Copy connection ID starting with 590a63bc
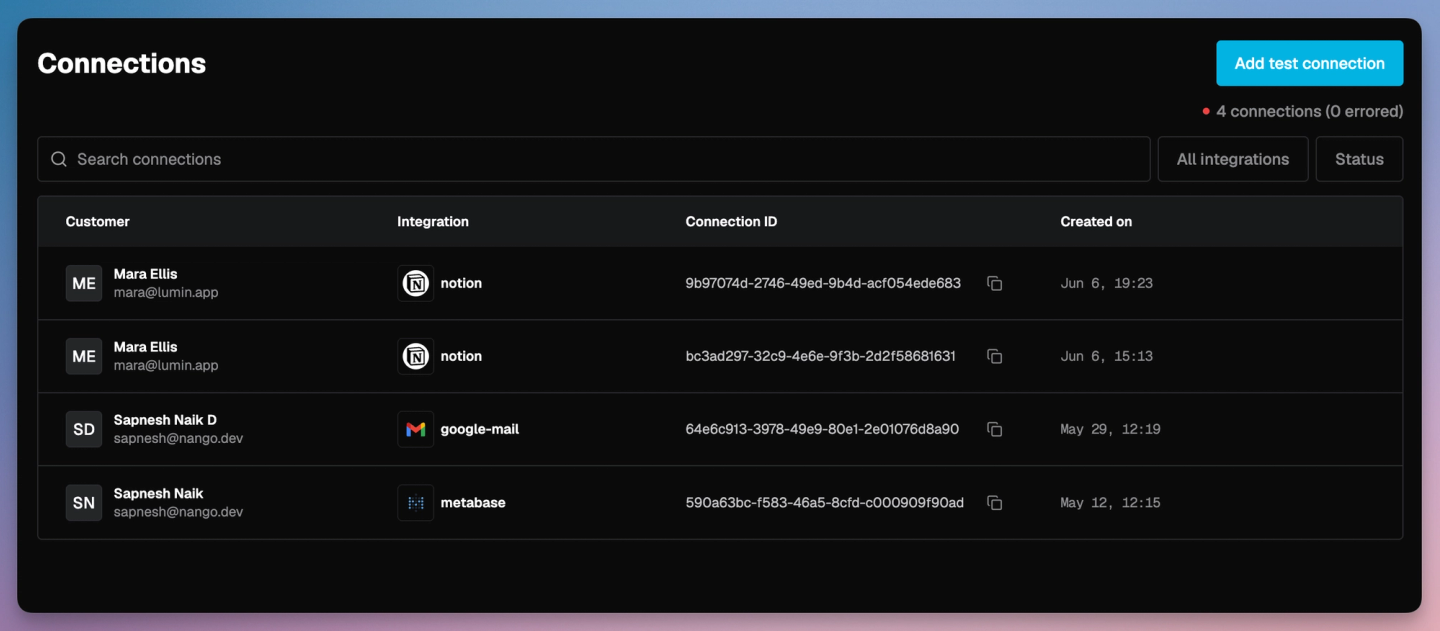 (x=994, y=502)
